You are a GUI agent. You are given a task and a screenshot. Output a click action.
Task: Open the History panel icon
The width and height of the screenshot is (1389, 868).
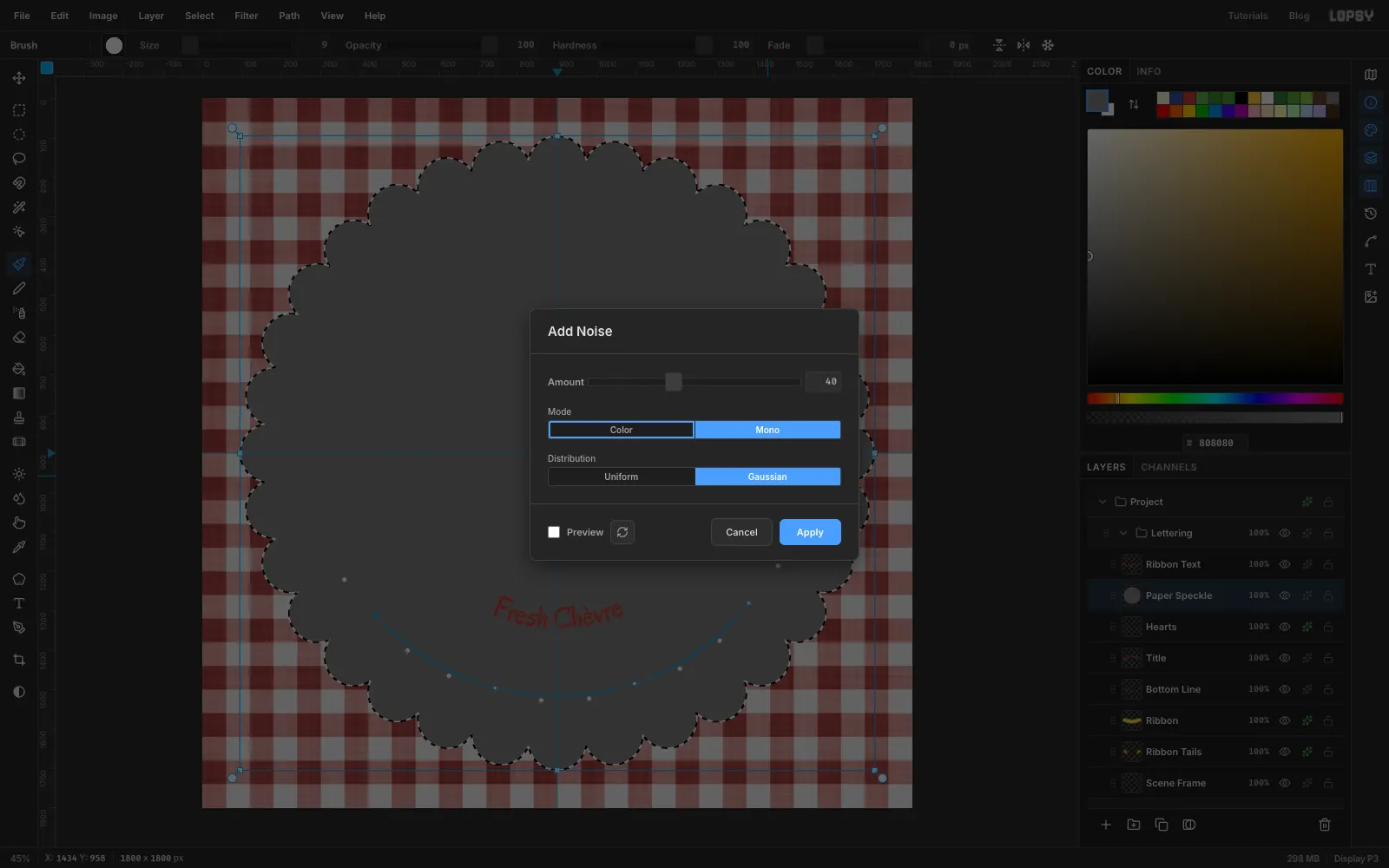point(1371,214)
